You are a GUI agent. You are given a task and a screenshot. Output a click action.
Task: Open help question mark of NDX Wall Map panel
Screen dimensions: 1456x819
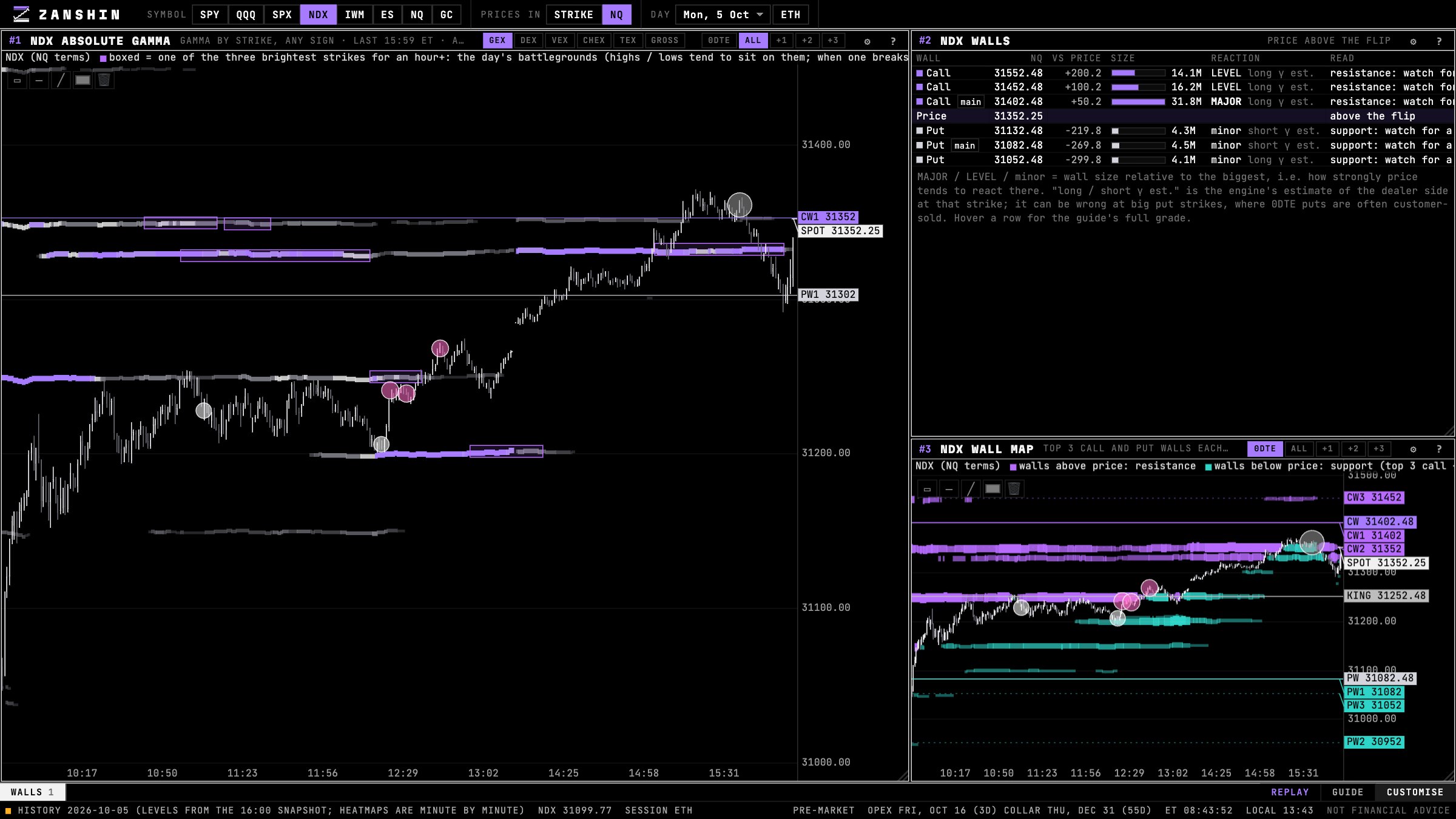(1439, 449)
